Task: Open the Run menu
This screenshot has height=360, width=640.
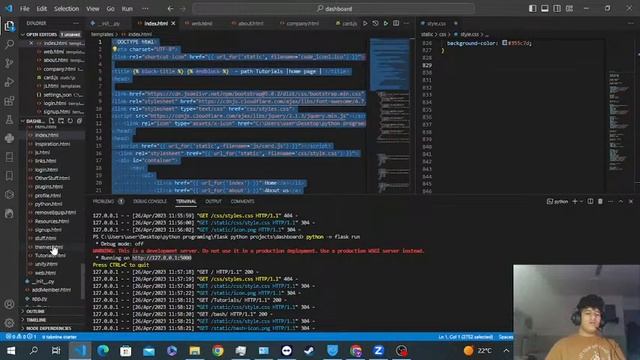Action: tap(127, 9)
